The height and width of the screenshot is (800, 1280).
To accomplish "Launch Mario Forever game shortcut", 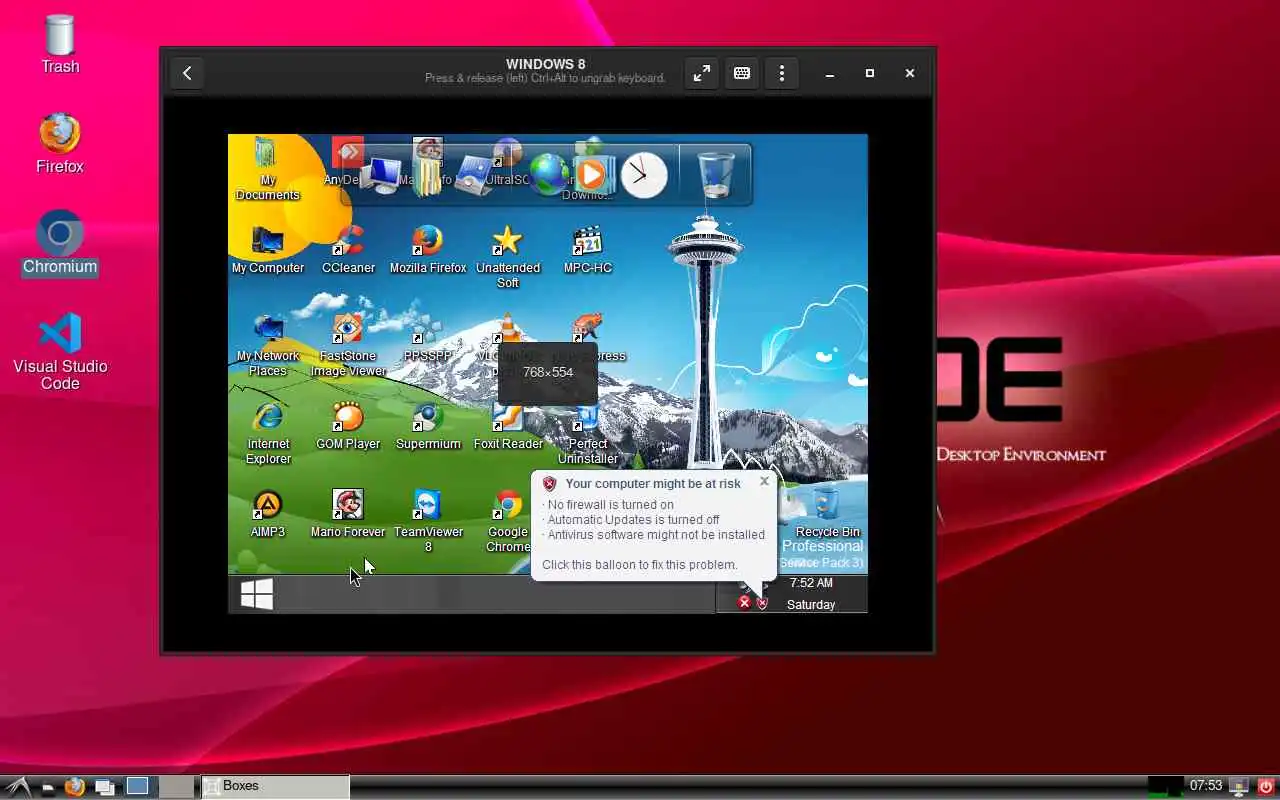I will (348, 514).
